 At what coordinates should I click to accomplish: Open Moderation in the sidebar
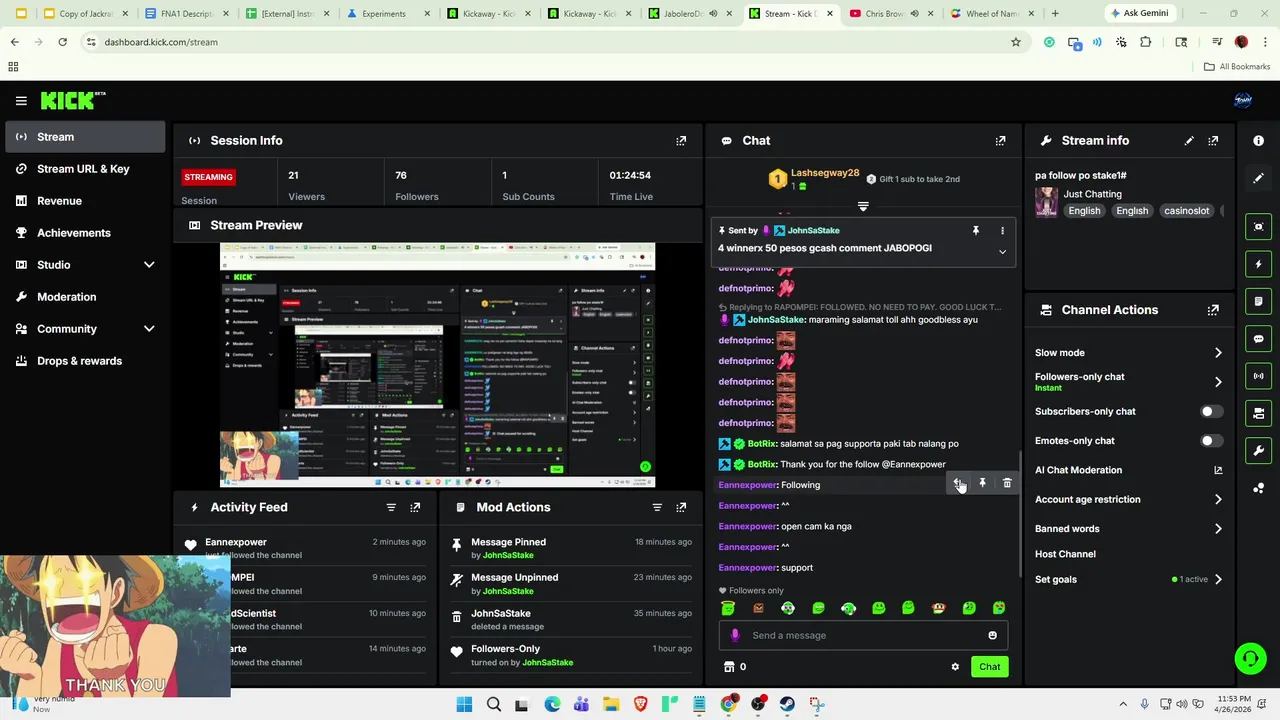(x=85, y=297)
